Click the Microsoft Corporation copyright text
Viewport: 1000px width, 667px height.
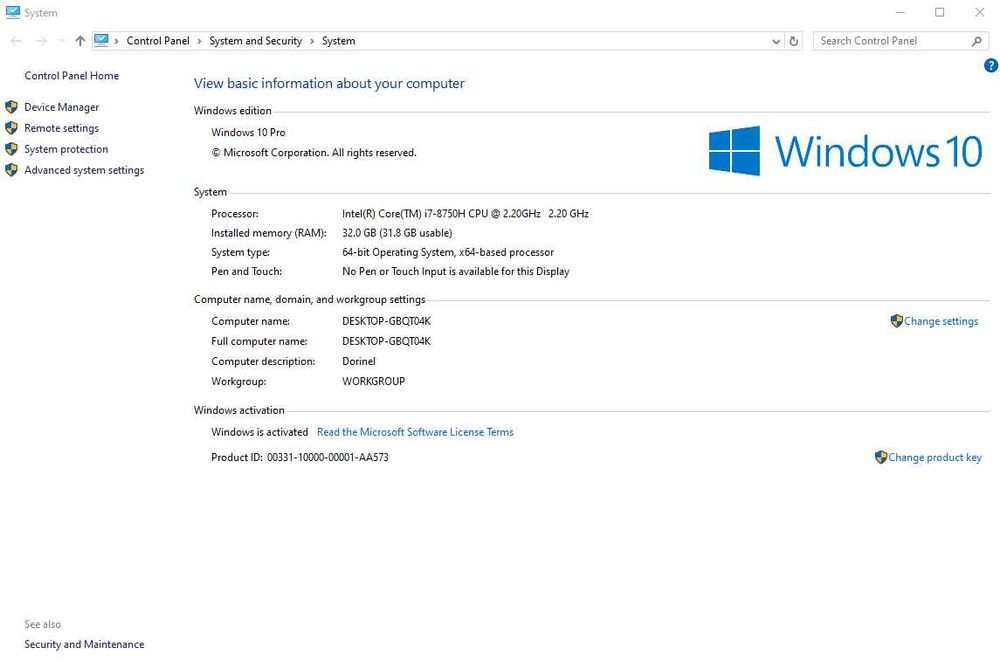point(314,153)
